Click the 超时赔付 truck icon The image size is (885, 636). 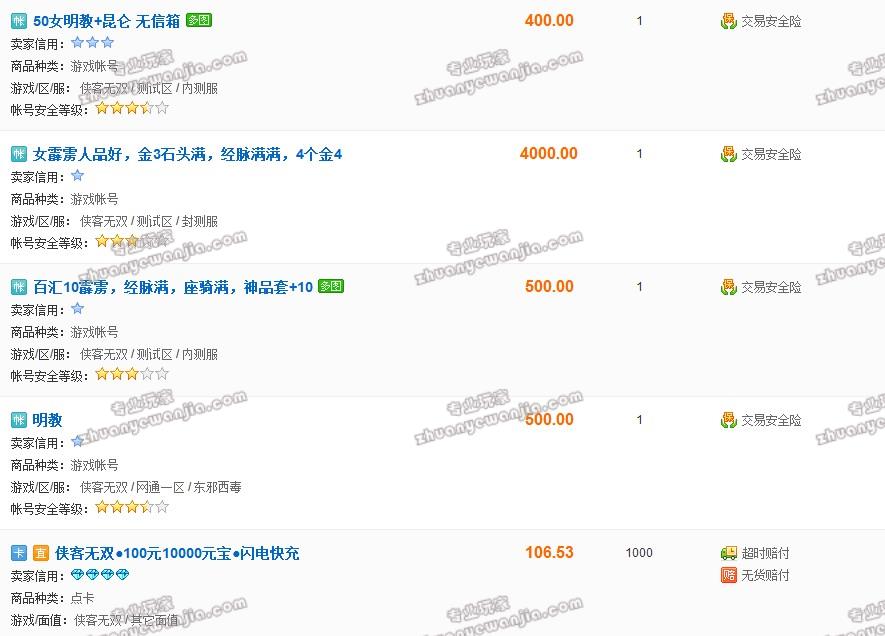[729, 553]
